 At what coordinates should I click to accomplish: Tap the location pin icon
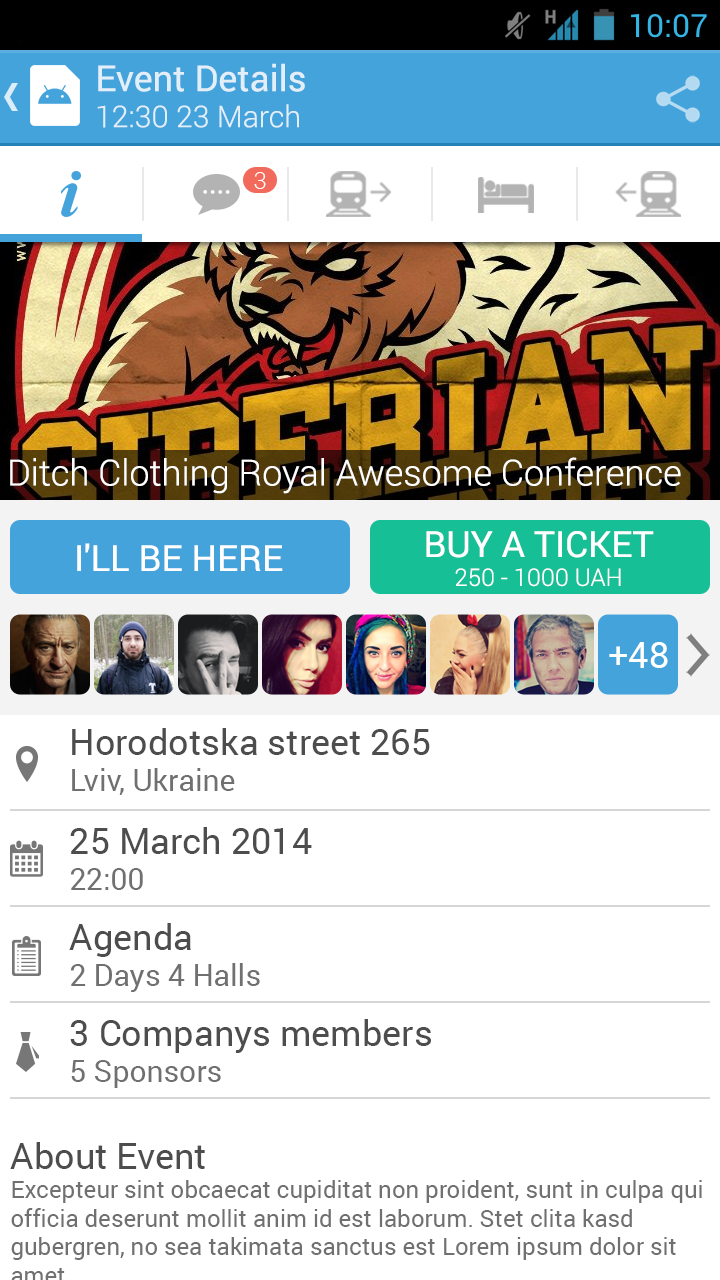(27, 764)
